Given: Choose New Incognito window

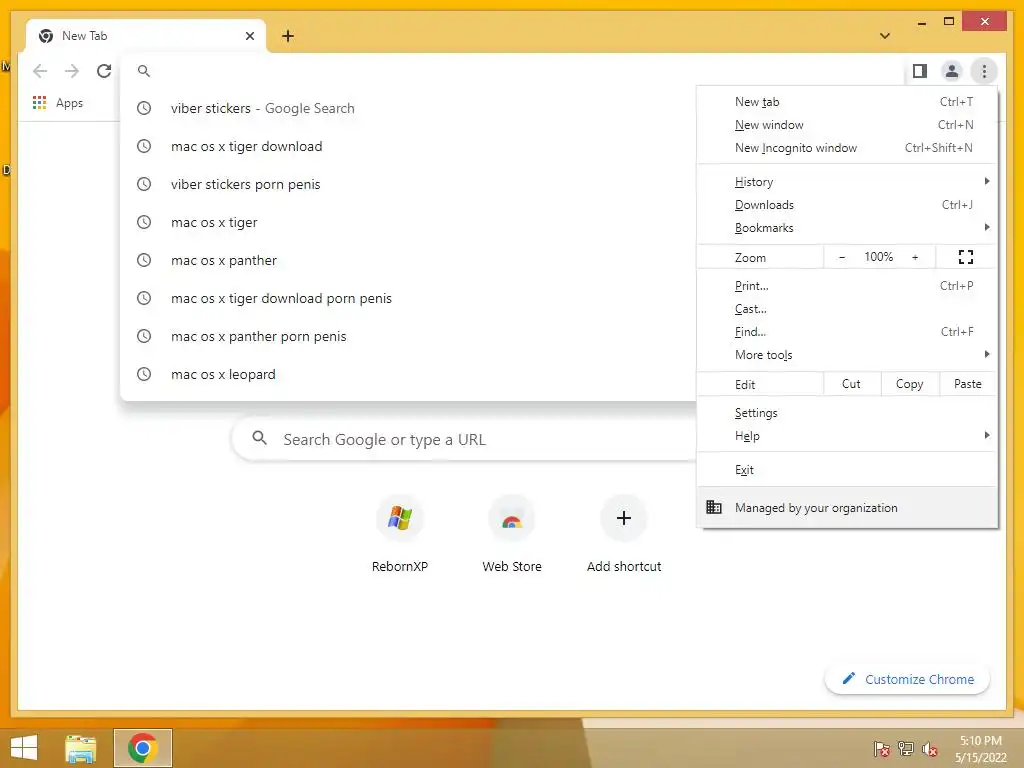Looking at the screenshot, I should [x=847, y=148].
